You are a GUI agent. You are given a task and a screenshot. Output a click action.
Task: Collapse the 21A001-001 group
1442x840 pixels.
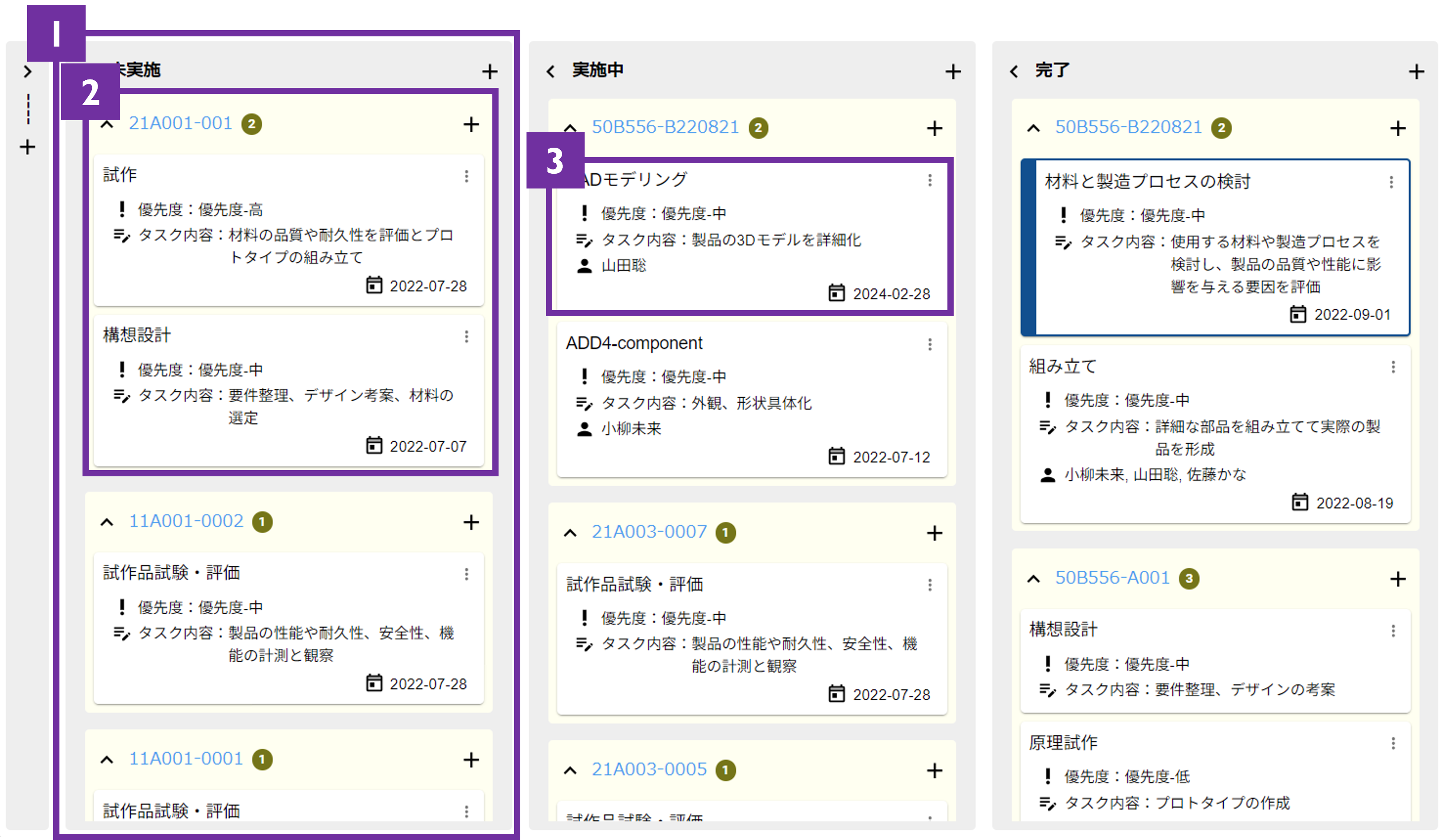(x=107, y=124)
